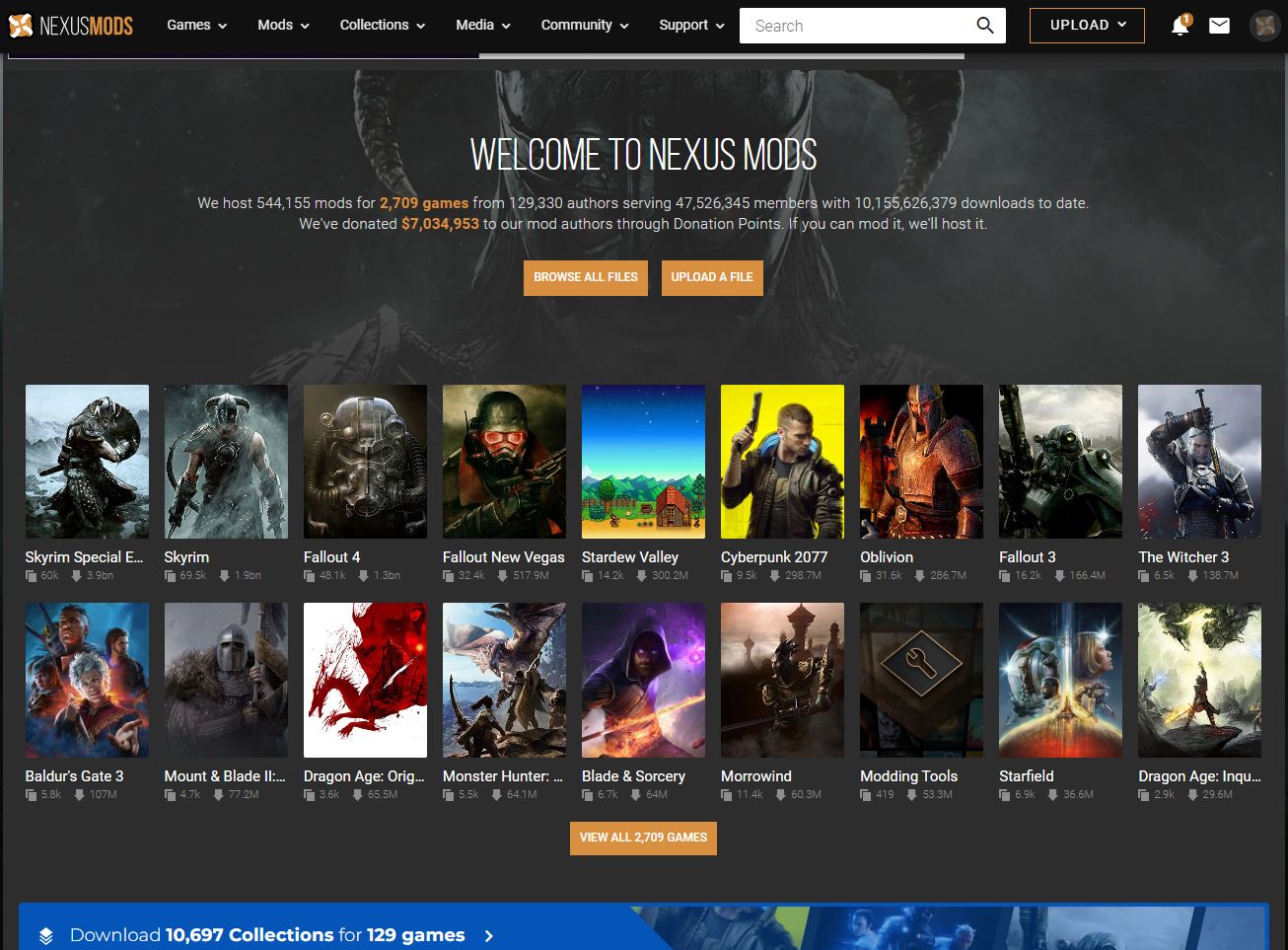1288x950 pixels.
Task: Open the Skyrim Special Edition cover
Action: coord(87,462)
